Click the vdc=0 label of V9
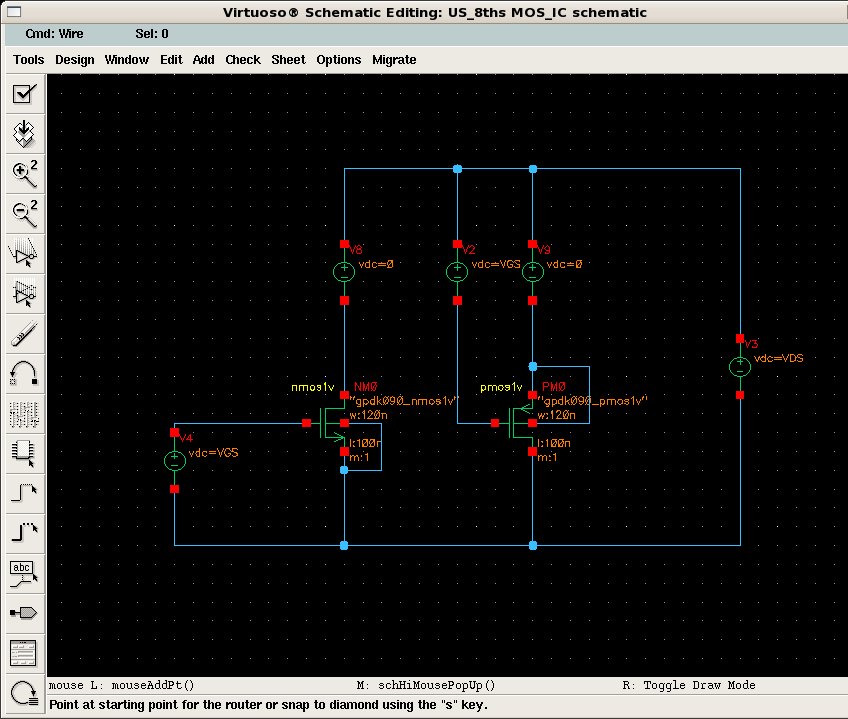Image resolution: width=848 pixels, height=719 pixels. tap(564, 264)
